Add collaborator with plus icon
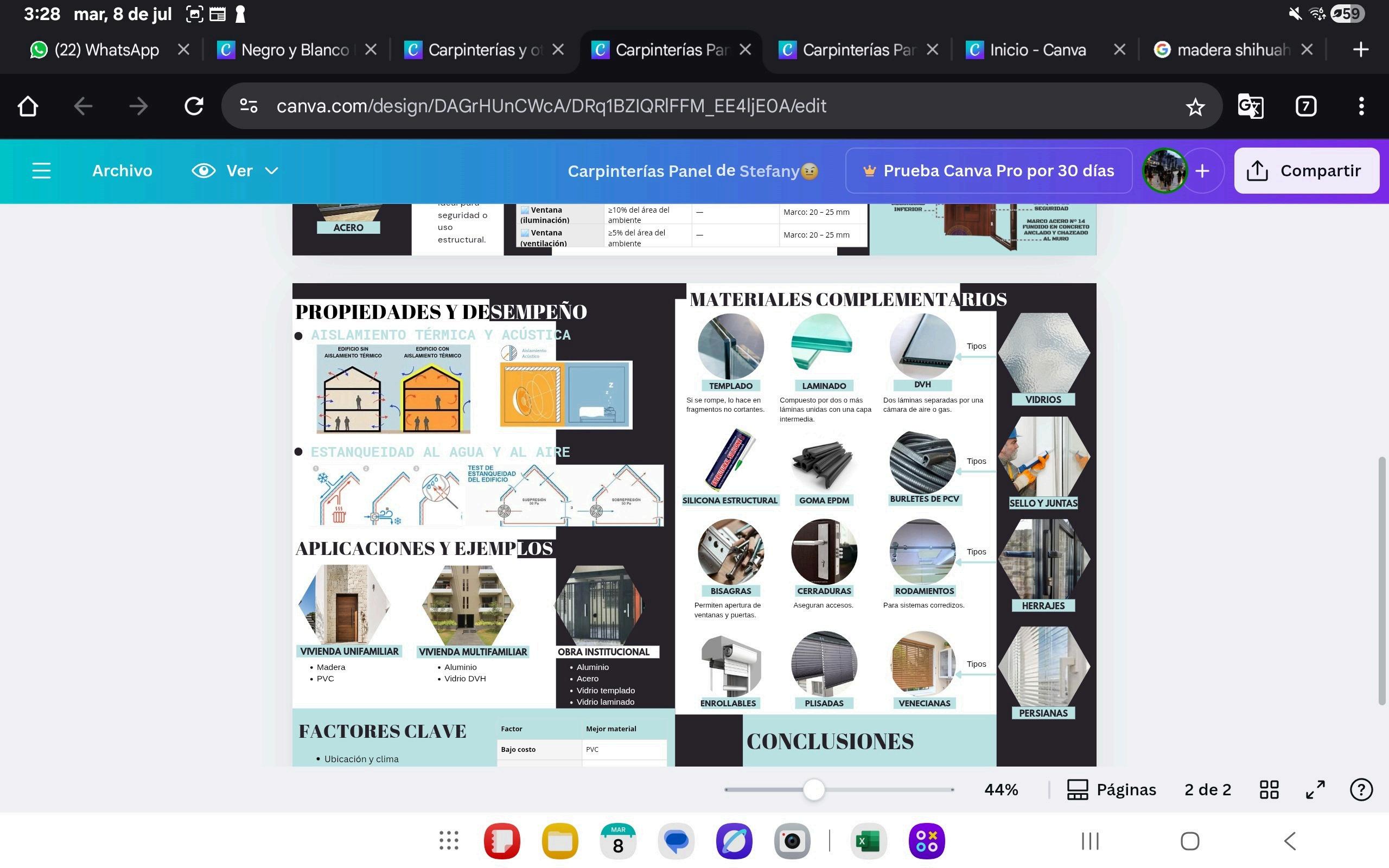The width and height of the screenshot is (1389, 868). pyautogui.click(x=1202, y=170)
